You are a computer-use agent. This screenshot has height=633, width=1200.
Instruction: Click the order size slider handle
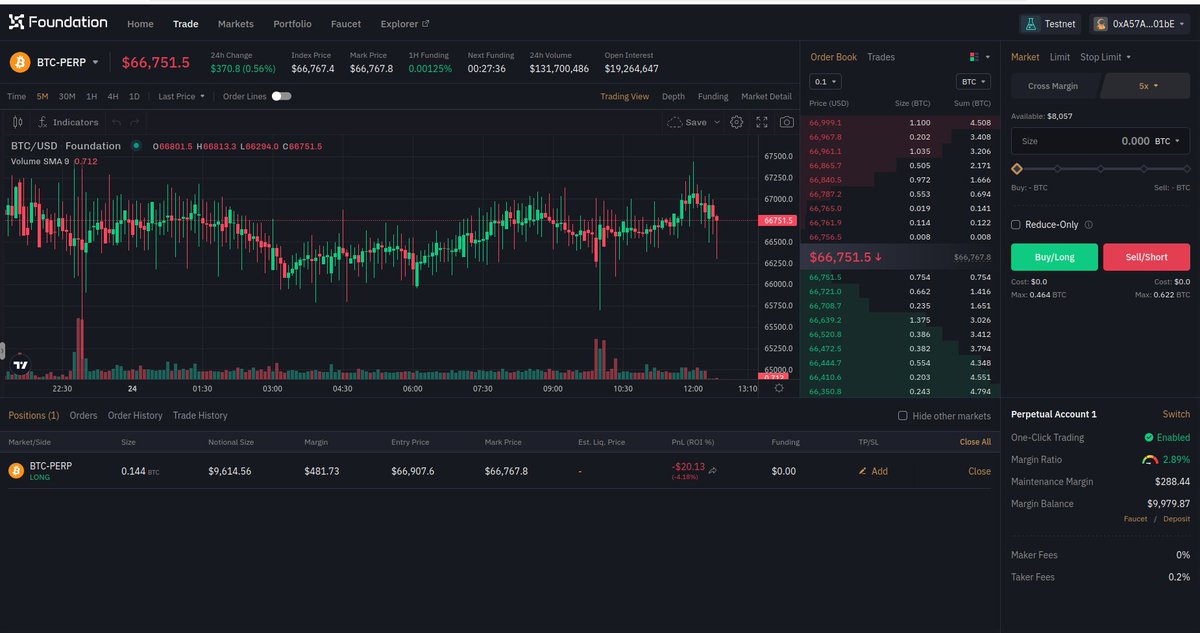pos(1017,169)
